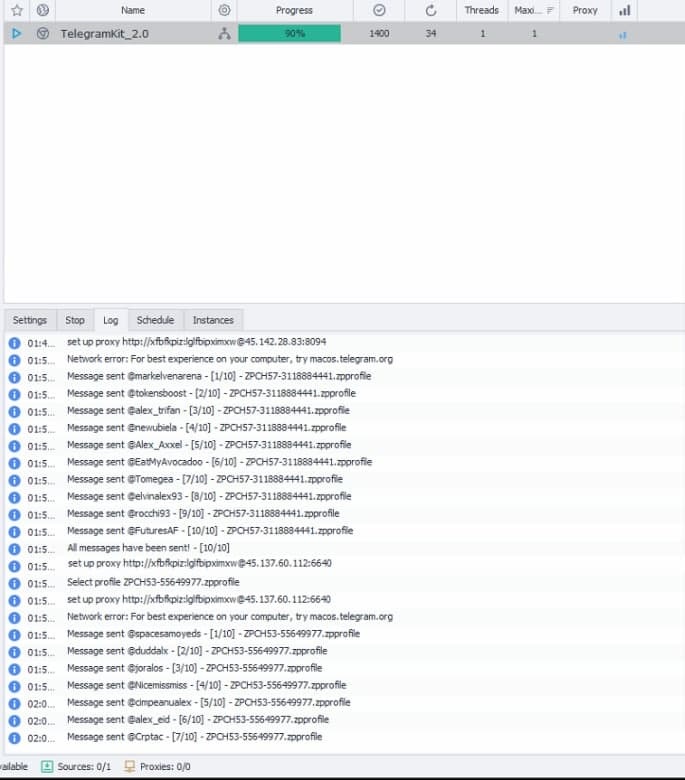Select log line 'Message sent @newubiela - [4/10]'
Screen dimensions: 685x780
pos(206,427)
